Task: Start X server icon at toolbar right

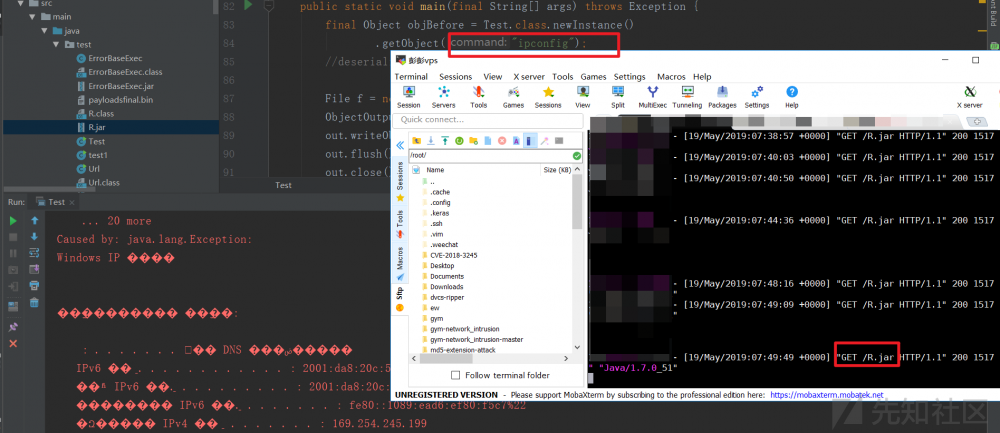Action: (969, 97)
